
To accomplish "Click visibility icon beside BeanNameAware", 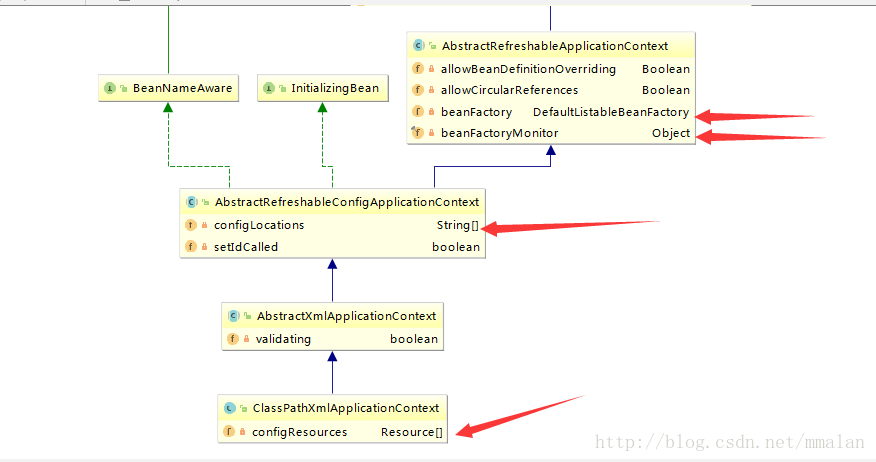I will (123, 89).
